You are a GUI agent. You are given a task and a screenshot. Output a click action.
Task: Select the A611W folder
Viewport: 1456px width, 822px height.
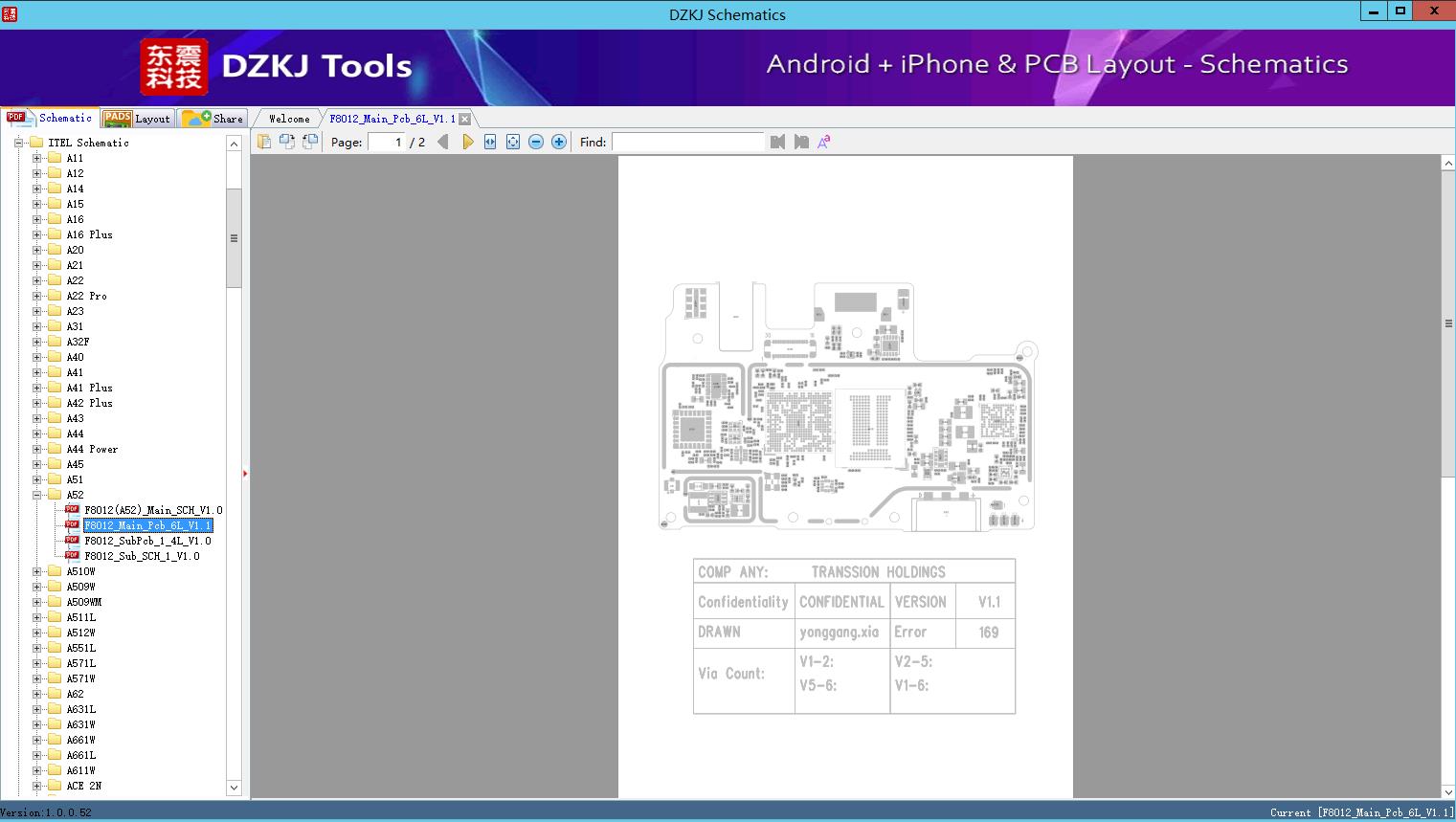coord(81,770)
